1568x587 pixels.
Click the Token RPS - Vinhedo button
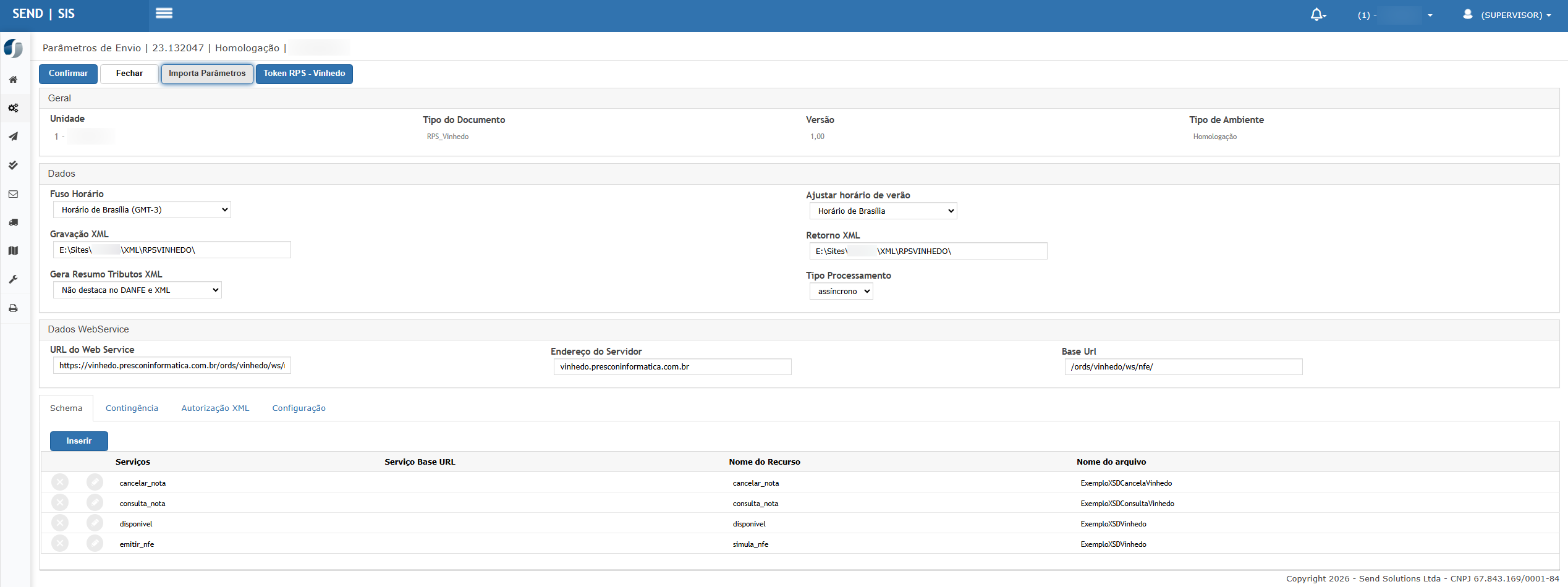(x=304, y=74)
